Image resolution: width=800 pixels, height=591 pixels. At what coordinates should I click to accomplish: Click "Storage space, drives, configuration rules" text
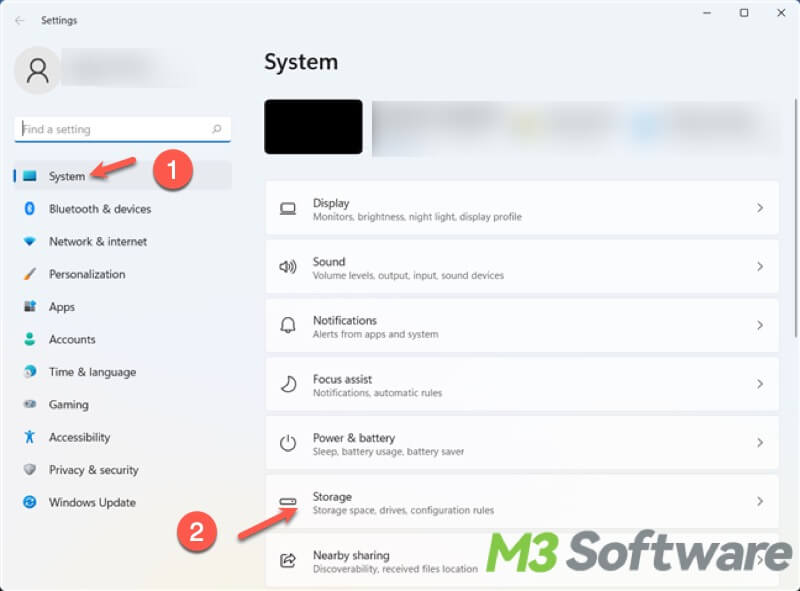point(403,510)
